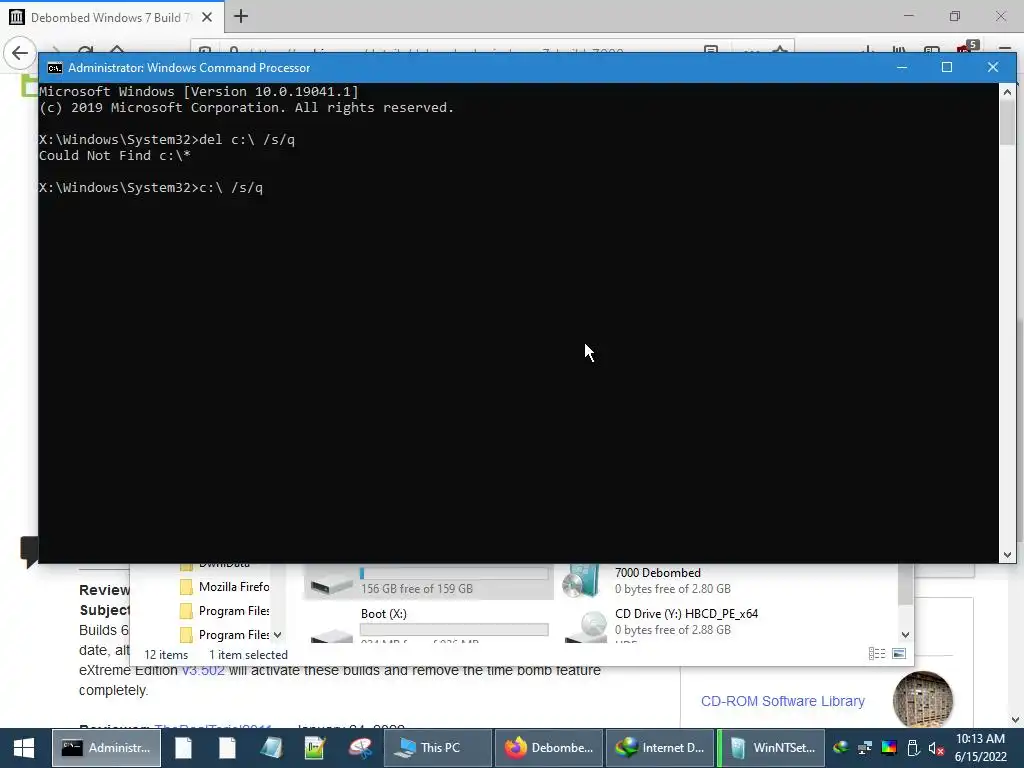Open the first blank document taskbar icon
The width and height of the screenshot is (1024, 768).
pos(184,748)
